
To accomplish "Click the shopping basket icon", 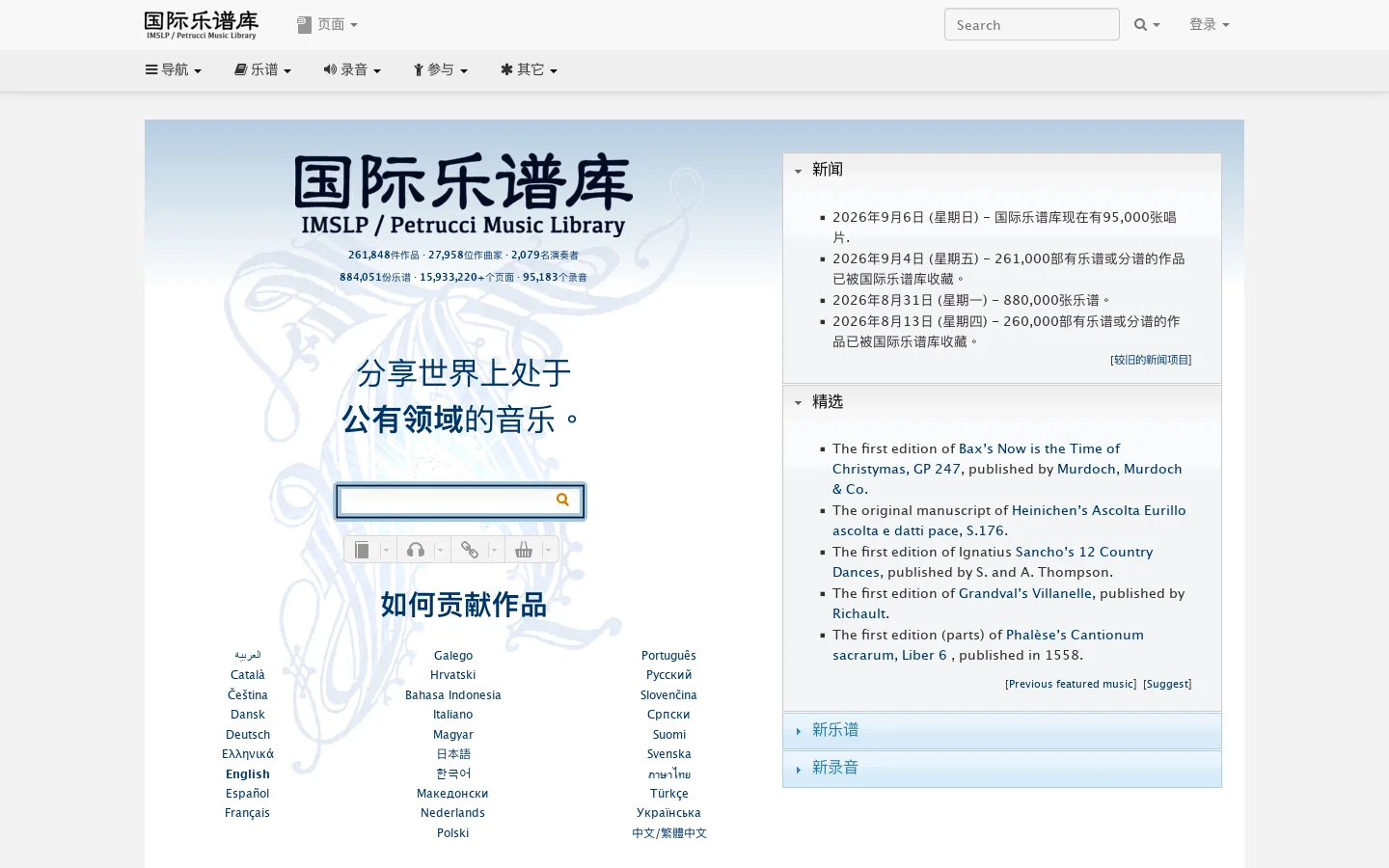I will pos(524,550).
